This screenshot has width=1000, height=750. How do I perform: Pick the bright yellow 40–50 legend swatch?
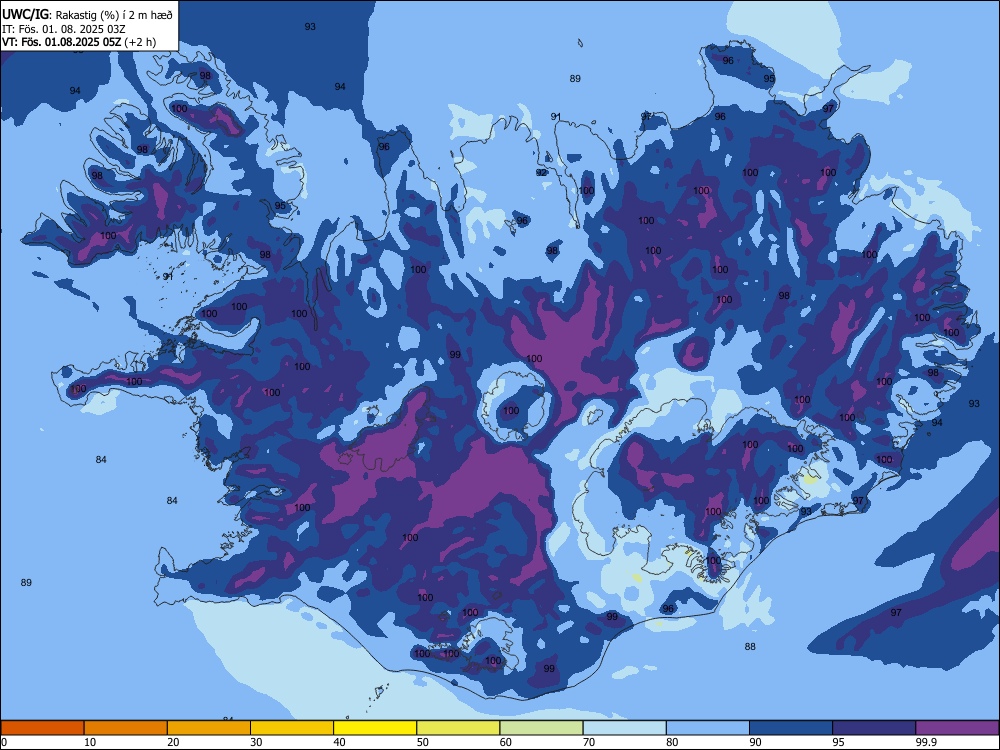[x=375, y=728]
